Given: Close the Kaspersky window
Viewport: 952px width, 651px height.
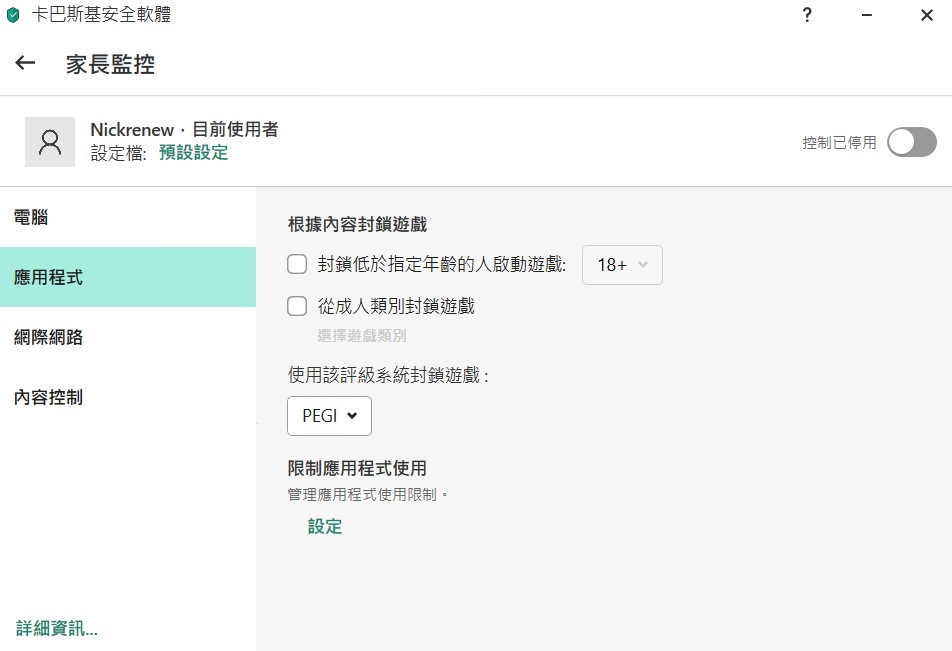Looking at the screenshot, I should click(x=926, y=15).
